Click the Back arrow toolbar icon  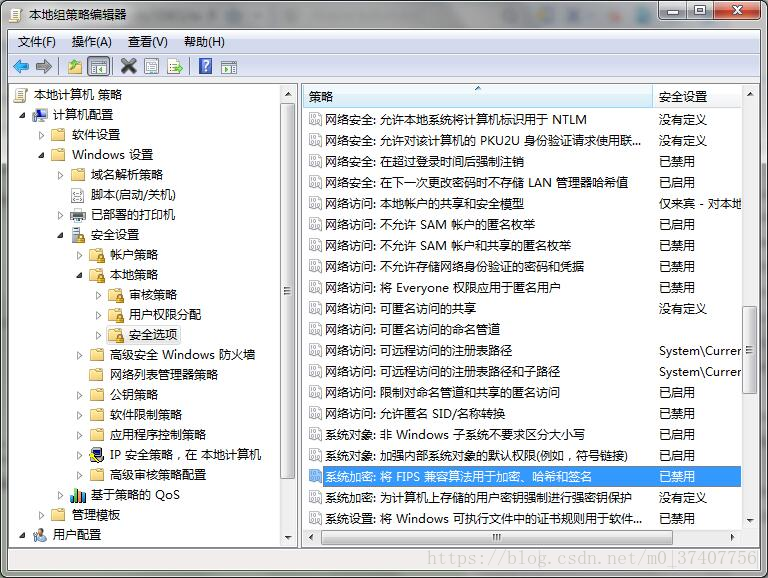(21, 66)
